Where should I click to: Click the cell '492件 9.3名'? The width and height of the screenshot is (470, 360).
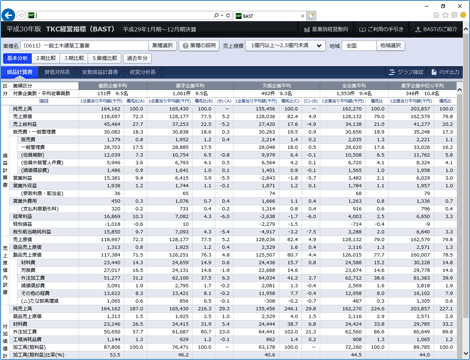pos(277,93)
